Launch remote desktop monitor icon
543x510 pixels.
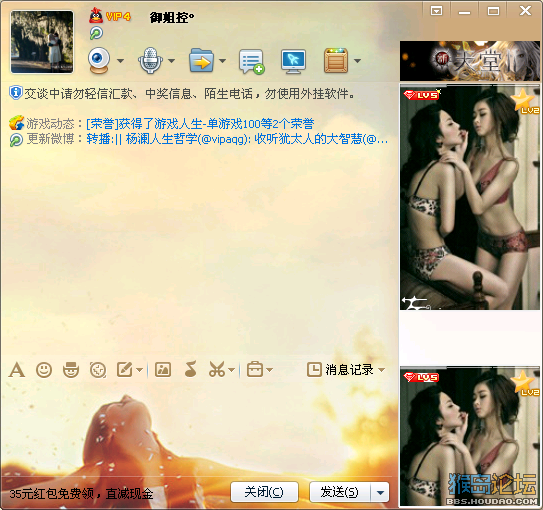(293, 61)
